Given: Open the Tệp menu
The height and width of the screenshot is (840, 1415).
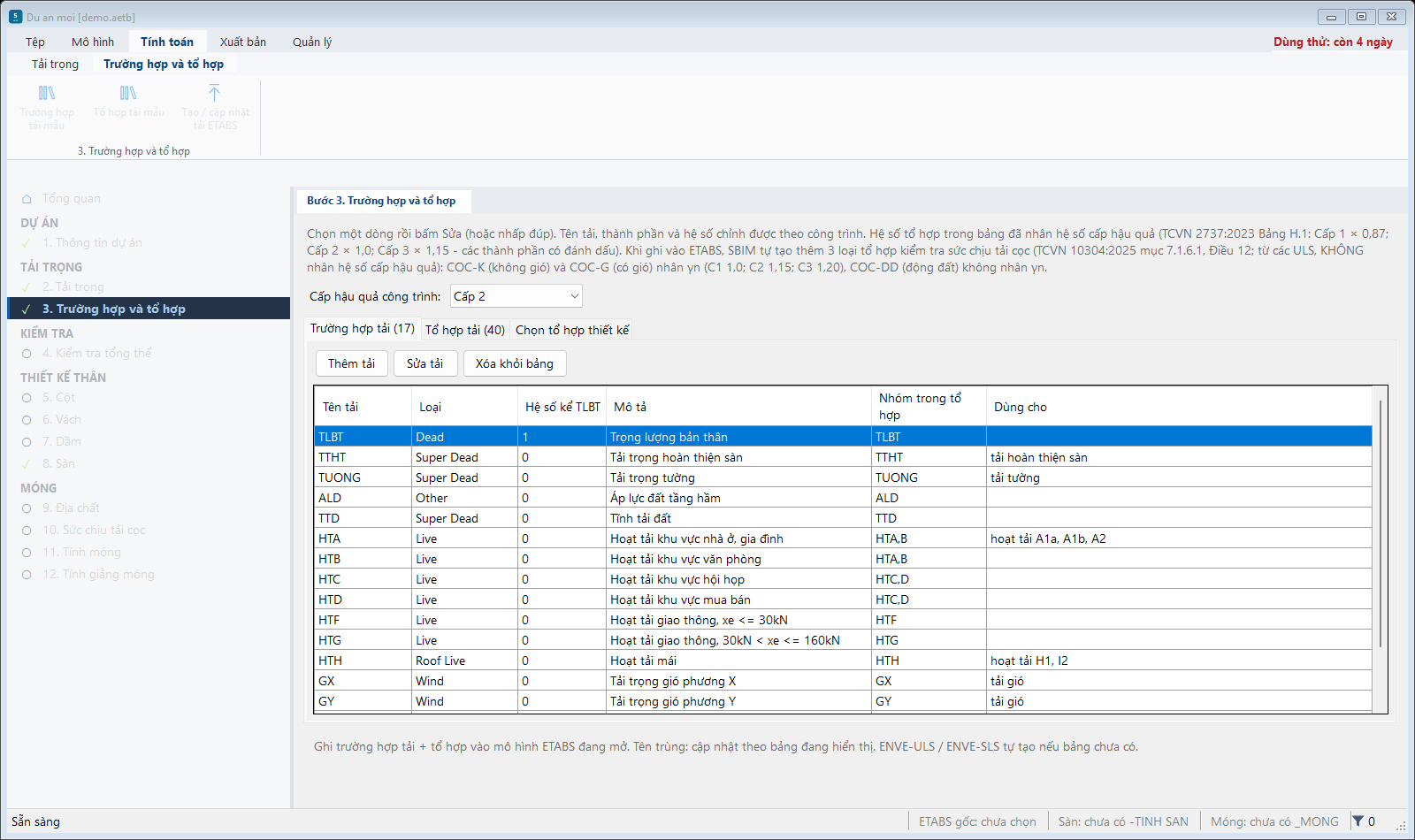Looking at the screenshot, I should point(35,42).
